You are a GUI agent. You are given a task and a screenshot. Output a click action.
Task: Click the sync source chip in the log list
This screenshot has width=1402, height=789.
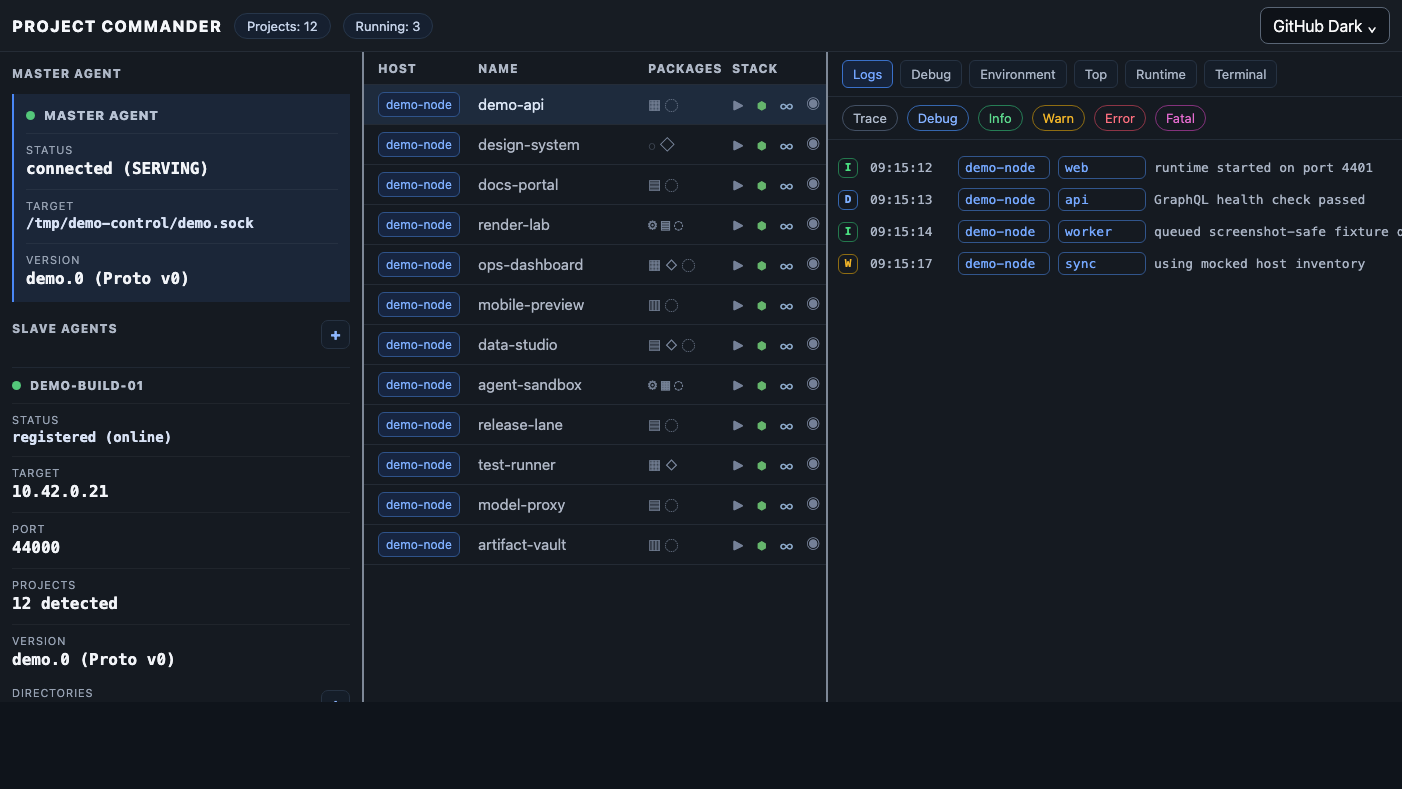tap(1101, 264)
